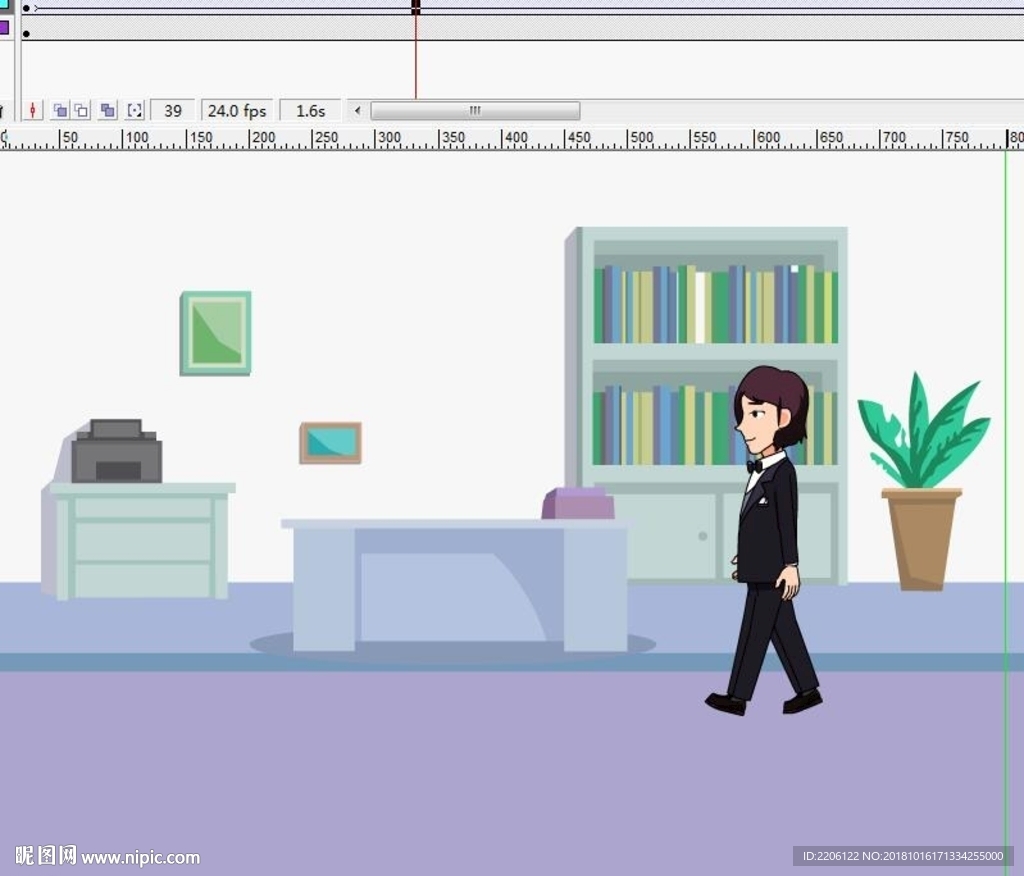
Task: Click the cyan layer outline color swatch
Action: (4, 6)
